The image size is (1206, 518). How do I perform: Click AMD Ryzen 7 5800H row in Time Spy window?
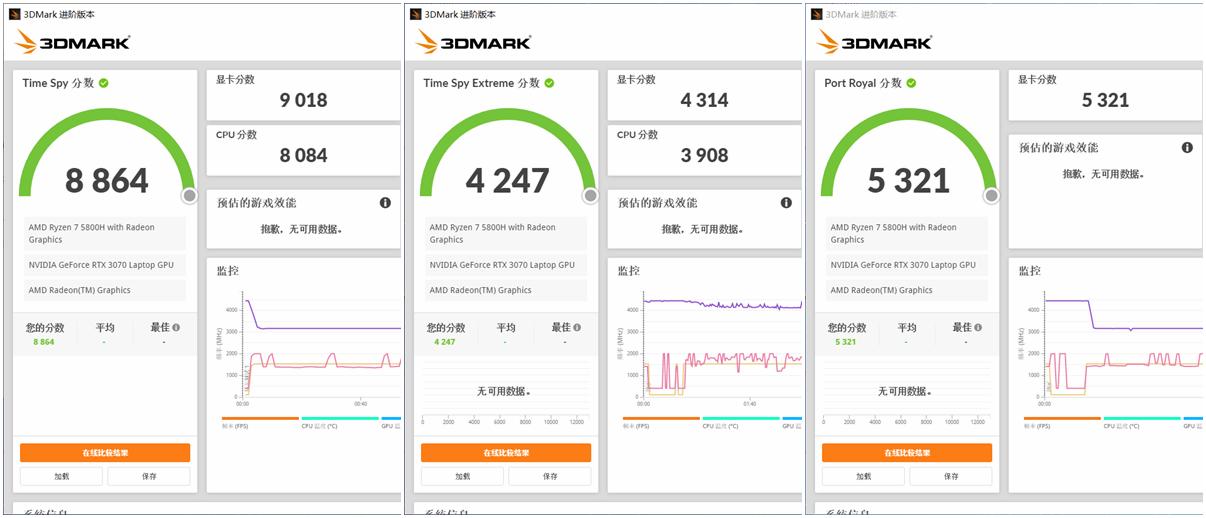tap(105, 233)
